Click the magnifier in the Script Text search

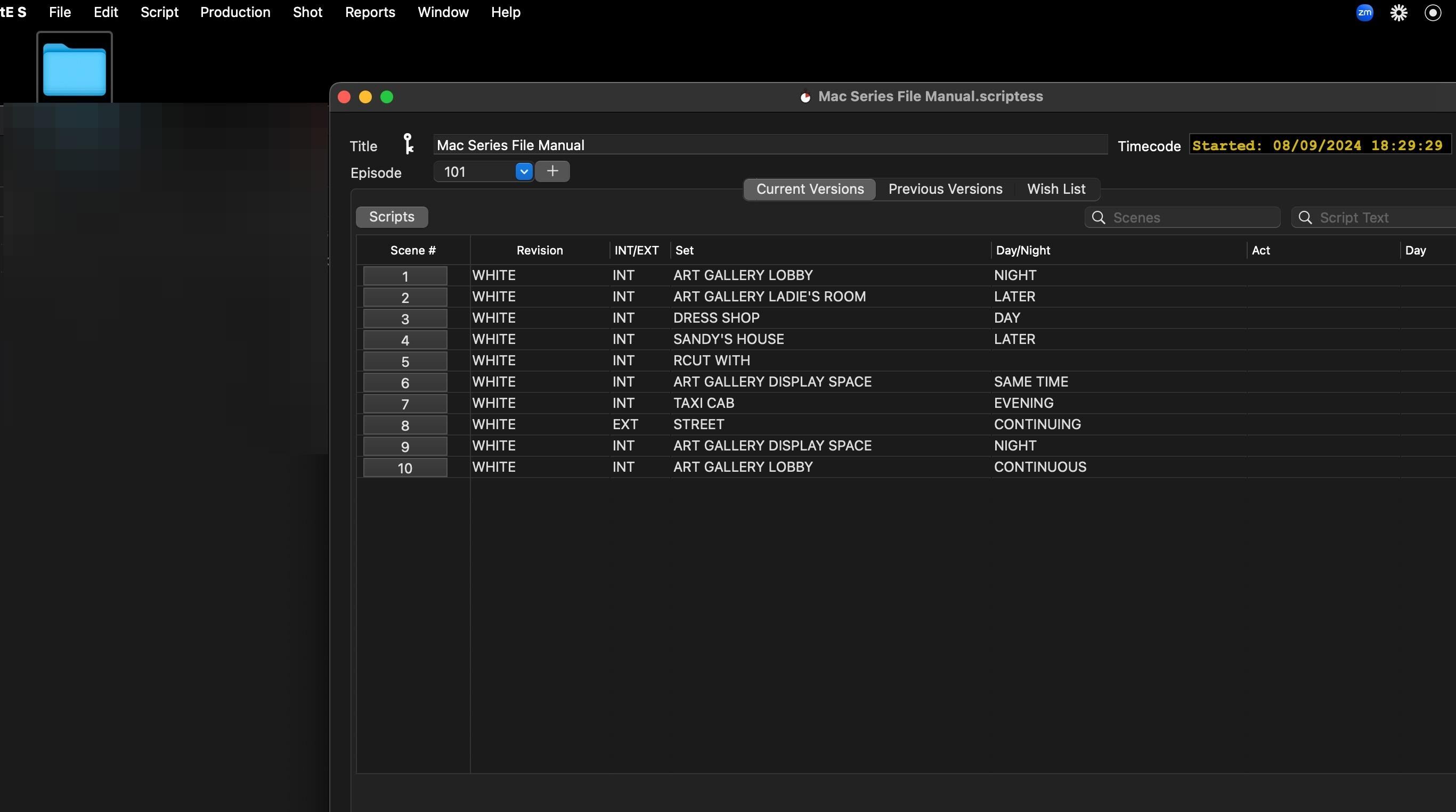point(1305,218)
